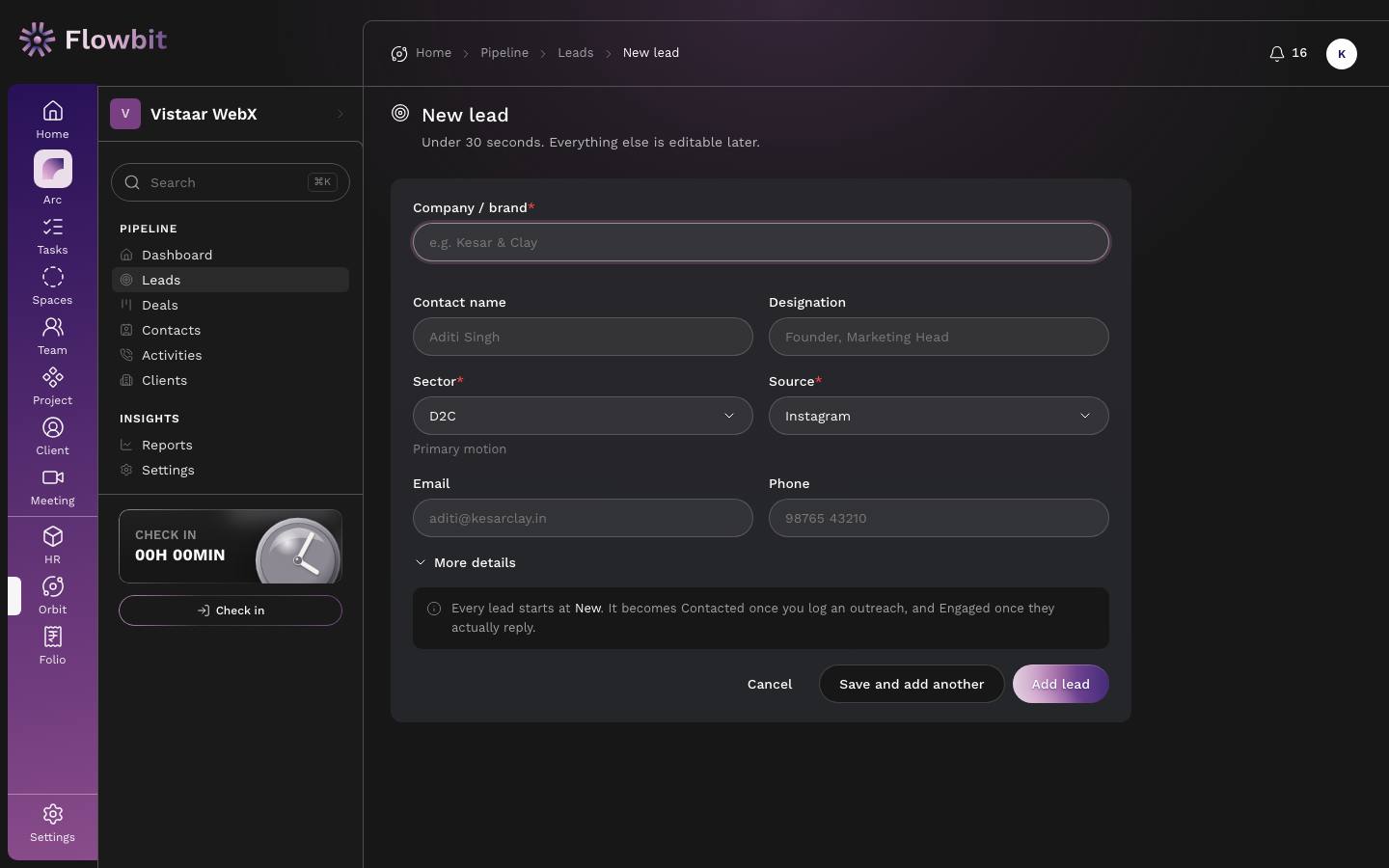
Task: Open Contacts in the Pipeline menu
Action: click(x=231, y=330)
